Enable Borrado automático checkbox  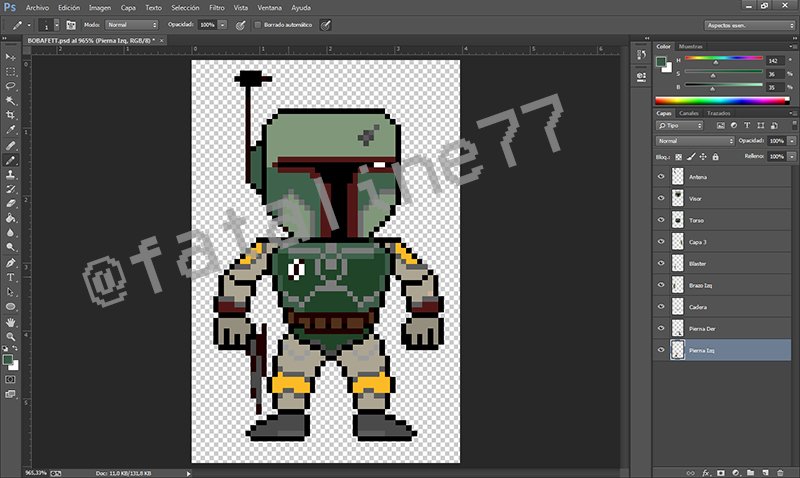(x=258, y=24)
